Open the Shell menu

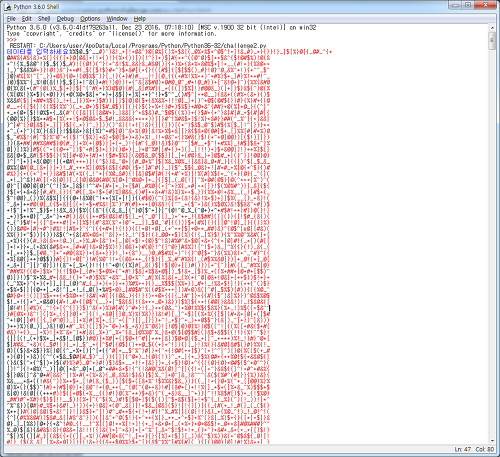(44, 19)
